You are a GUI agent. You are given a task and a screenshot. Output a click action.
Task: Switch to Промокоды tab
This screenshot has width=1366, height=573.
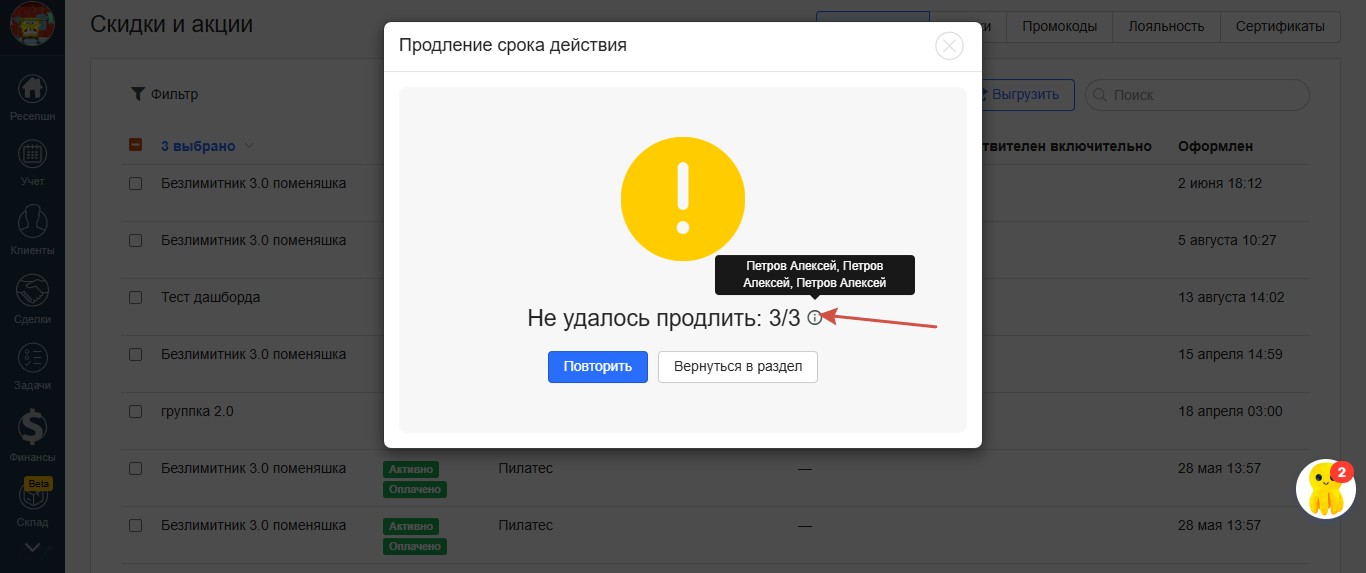click(1059, 26)
